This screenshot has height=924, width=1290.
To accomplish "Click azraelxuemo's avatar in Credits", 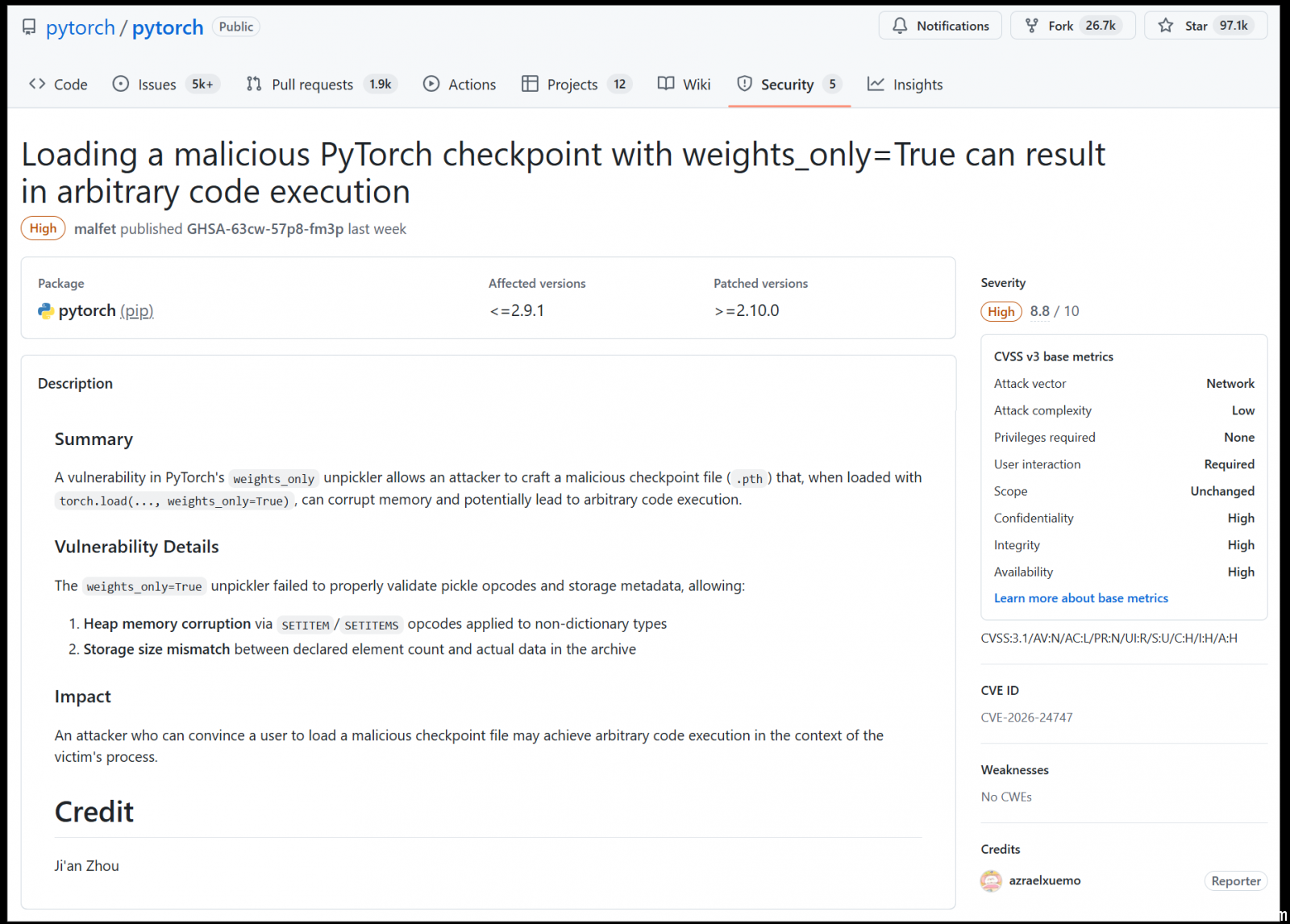I will (991, 881).
